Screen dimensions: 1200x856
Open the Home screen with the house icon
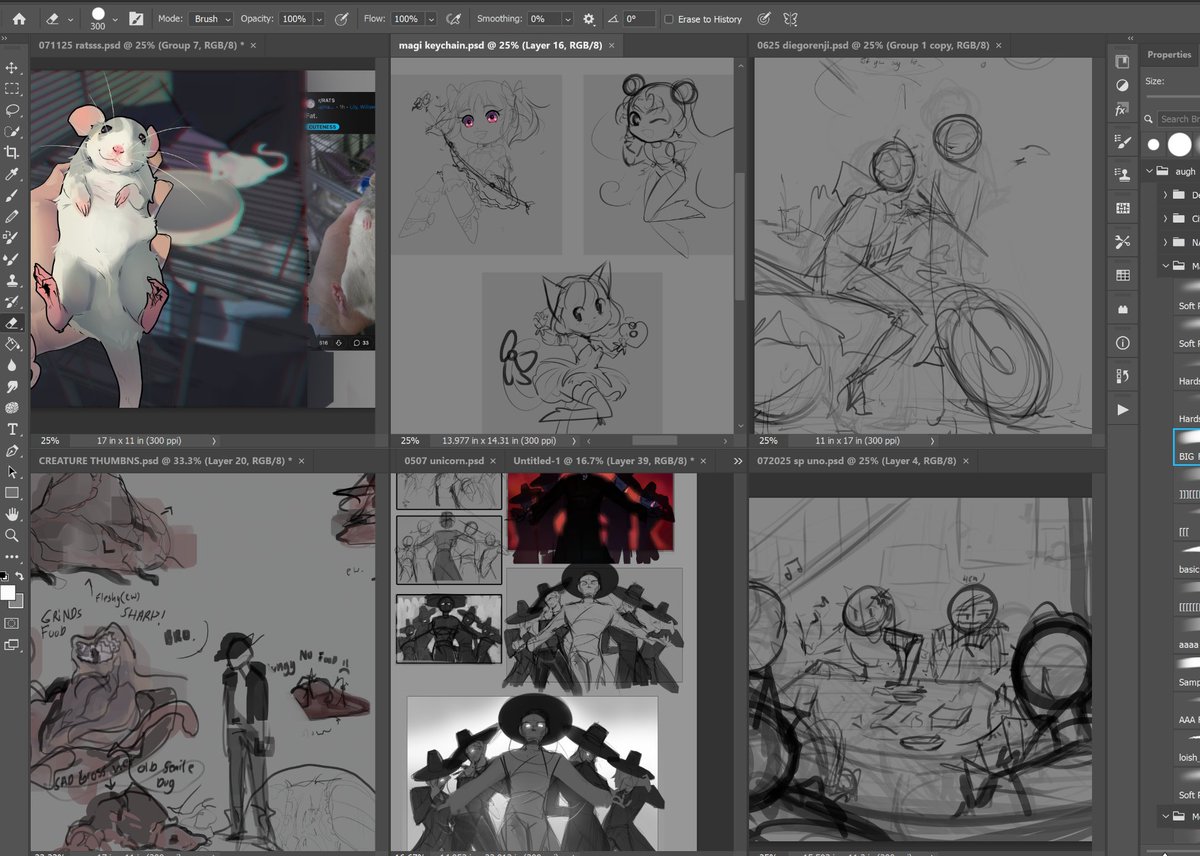pos(17,18)
